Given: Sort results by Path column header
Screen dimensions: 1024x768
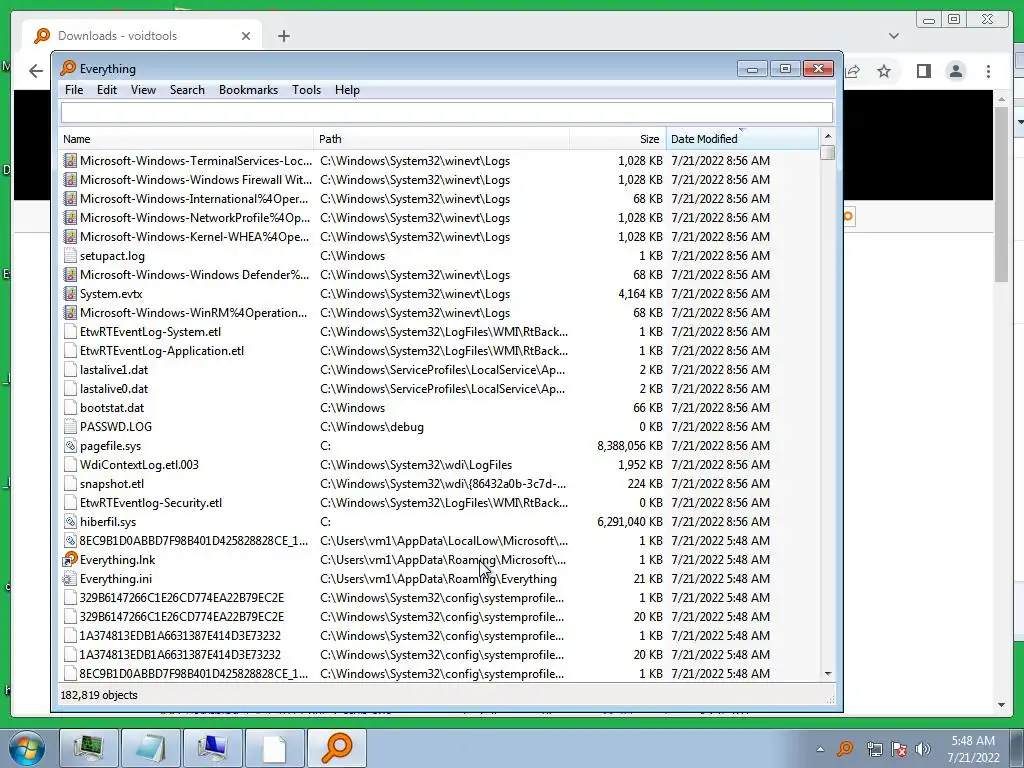Looking at the screenshot, I should [x=441, y=139].
